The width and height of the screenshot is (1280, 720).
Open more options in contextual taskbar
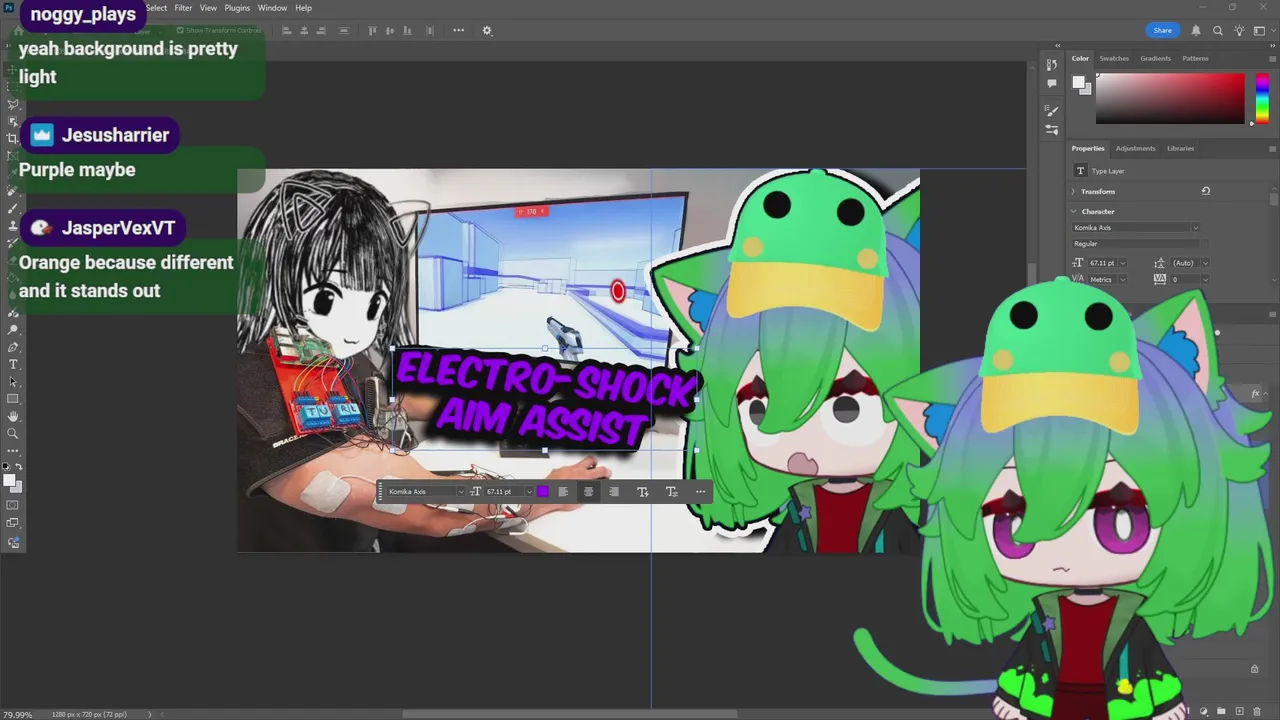[x=700, y=491]
